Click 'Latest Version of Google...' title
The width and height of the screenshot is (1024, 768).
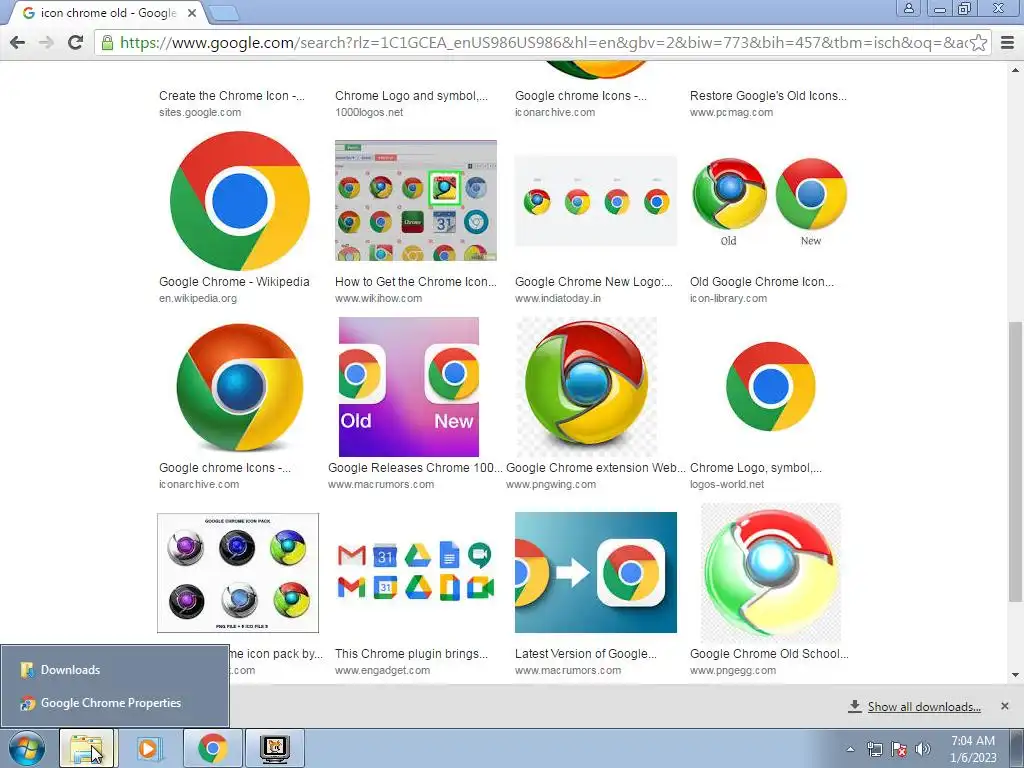[586, 654]
